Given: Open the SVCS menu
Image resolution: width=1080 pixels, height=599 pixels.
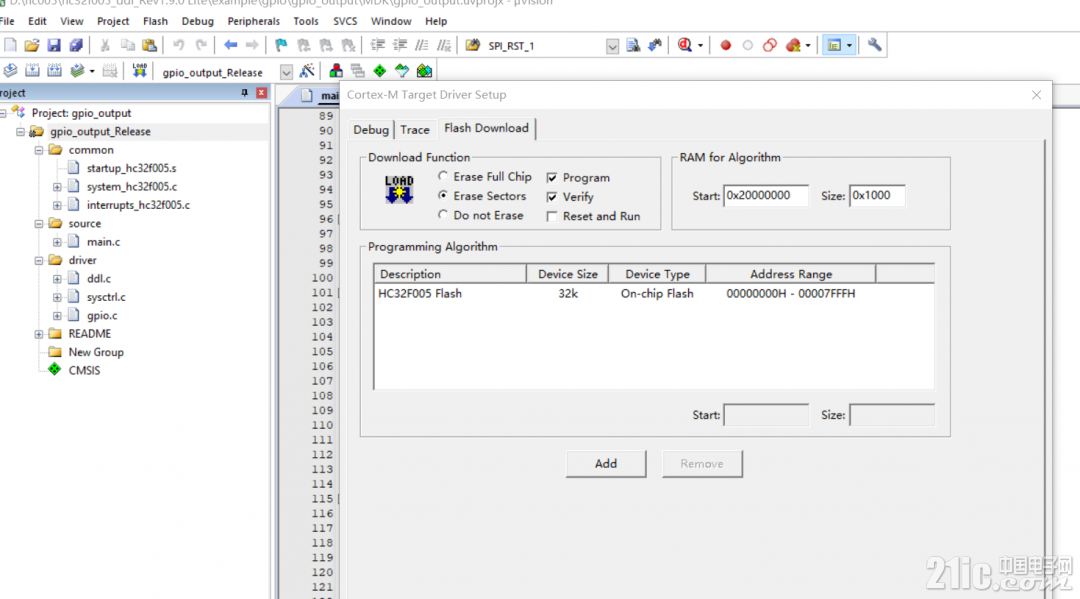Looking at the screenshot, I should tap(345, 21).
